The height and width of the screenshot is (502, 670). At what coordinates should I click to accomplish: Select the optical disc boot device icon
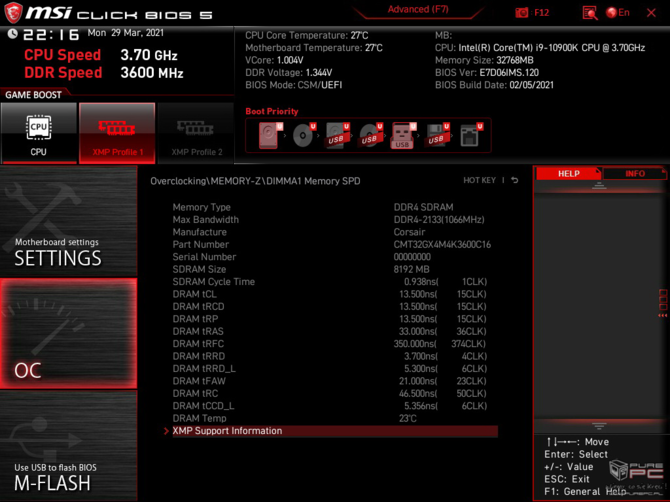[304, 135]
